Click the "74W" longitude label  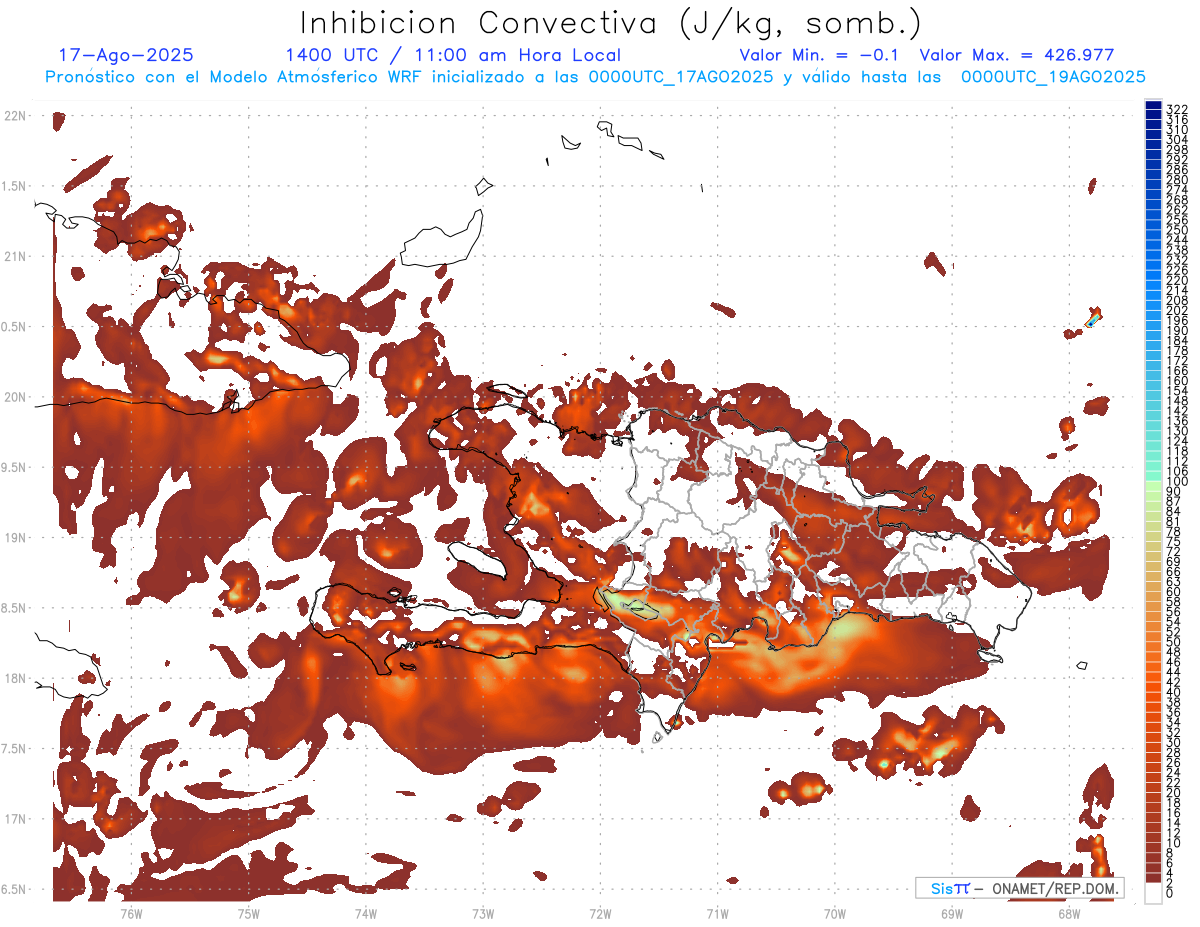(366, 914)
